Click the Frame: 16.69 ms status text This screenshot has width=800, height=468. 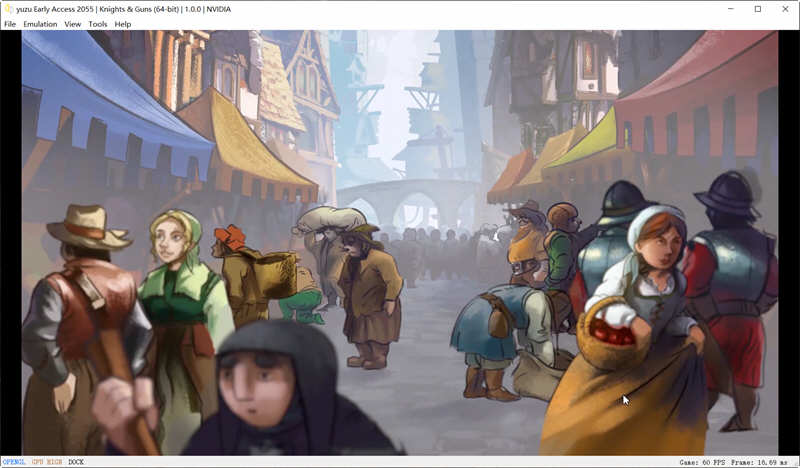click(x=760, y=462)
